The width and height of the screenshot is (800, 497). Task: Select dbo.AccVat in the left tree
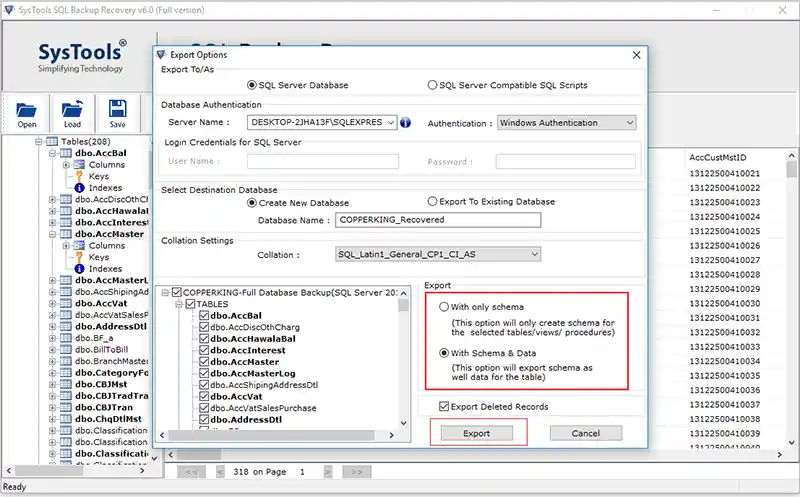101,303
